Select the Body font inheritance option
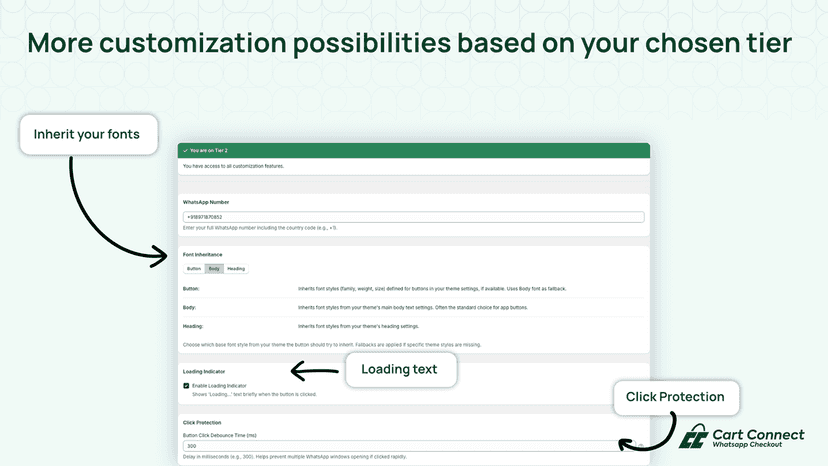 (214, 269)
